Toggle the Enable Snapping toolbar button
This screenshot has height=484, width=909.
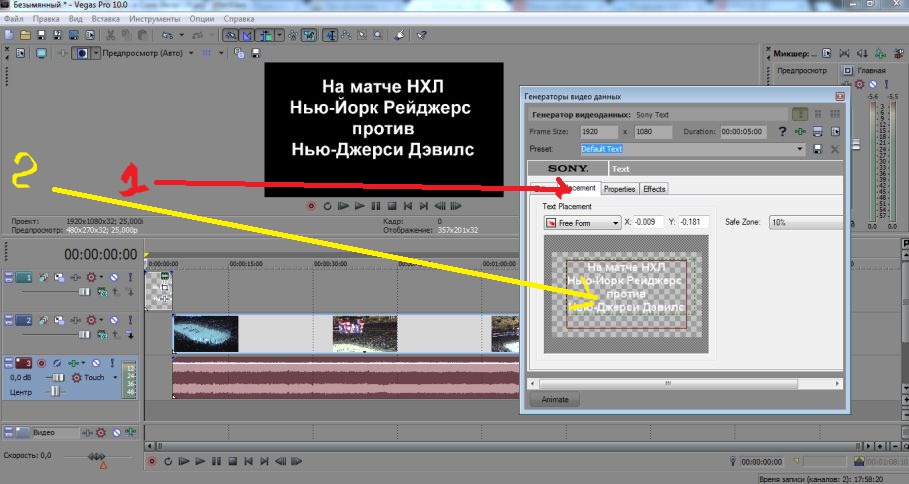[230, 35]
